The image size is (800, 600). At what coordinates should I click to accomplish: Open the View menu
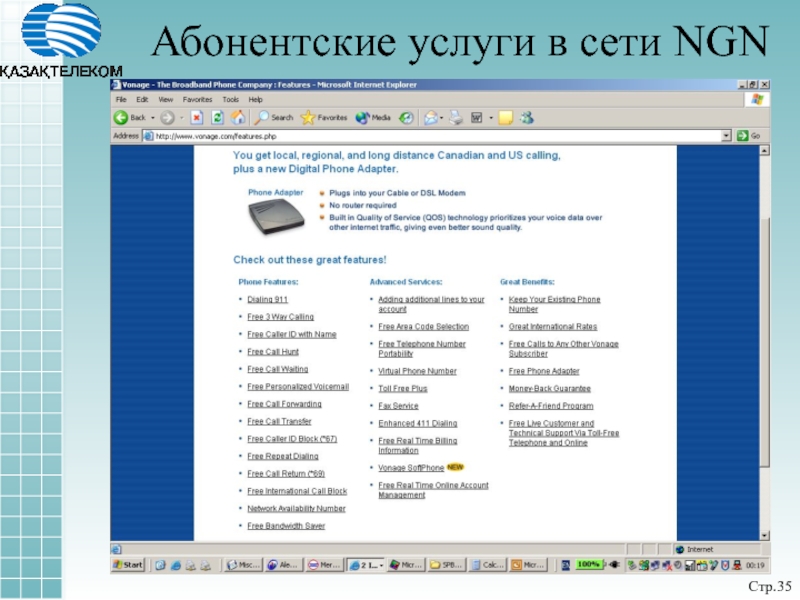pos(165,99)
